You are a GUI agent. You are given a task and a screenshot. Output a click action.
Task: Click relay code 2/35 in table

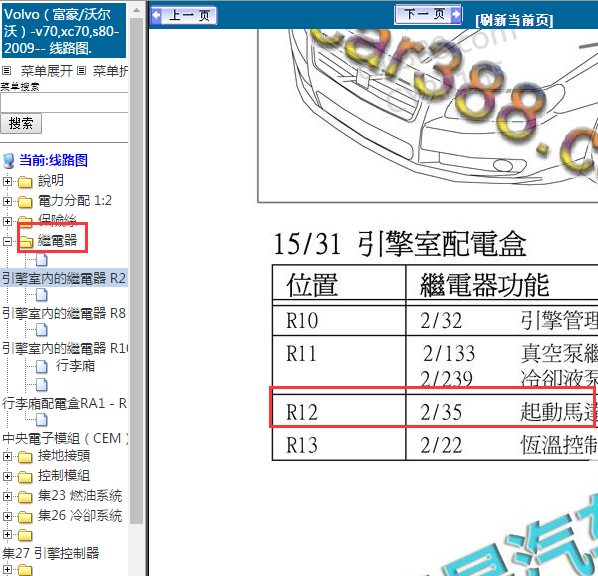coord(441,412)
